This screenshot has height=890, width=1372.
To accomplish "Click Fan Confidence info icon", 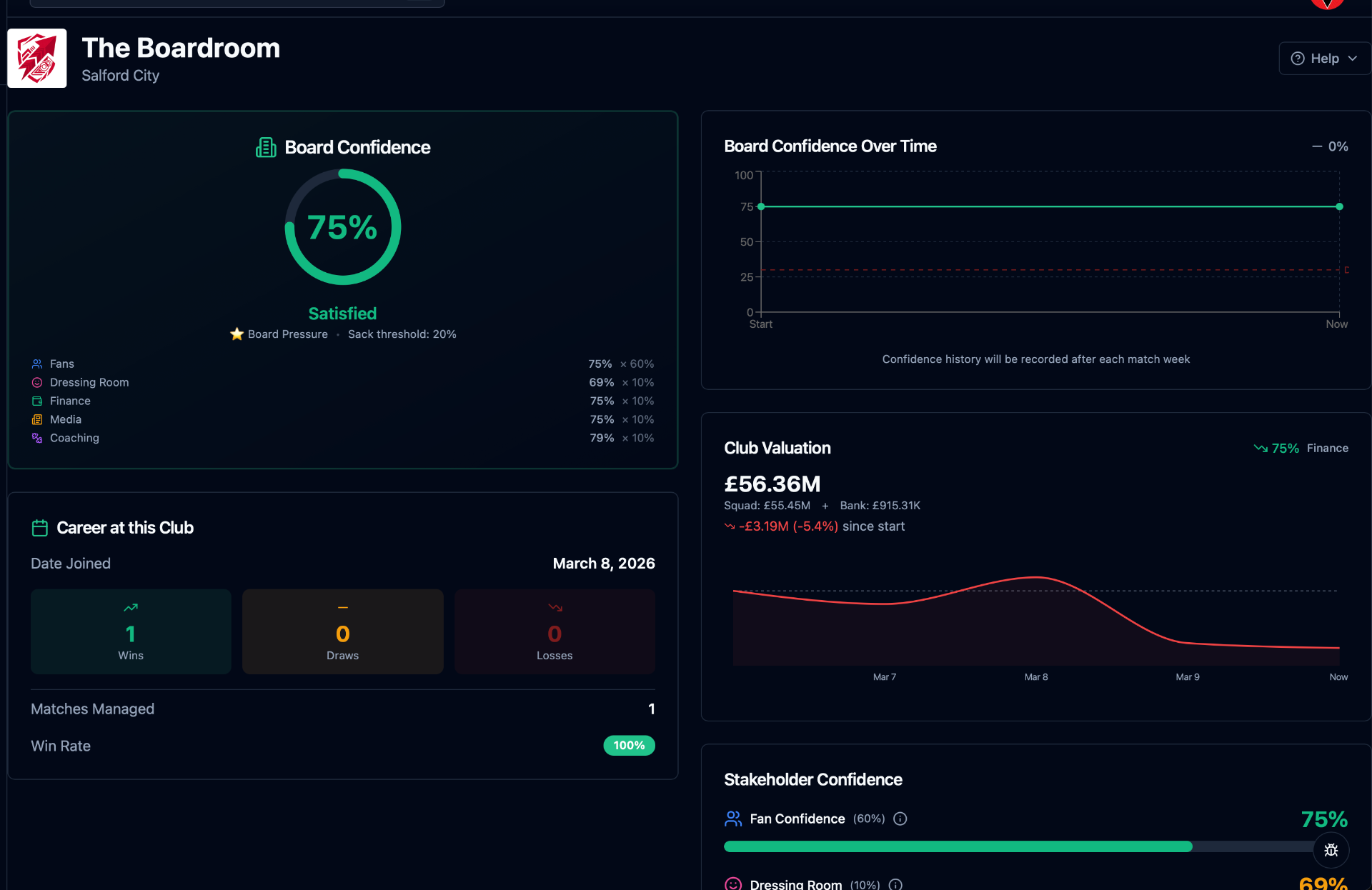I will [x=900, y=819].
